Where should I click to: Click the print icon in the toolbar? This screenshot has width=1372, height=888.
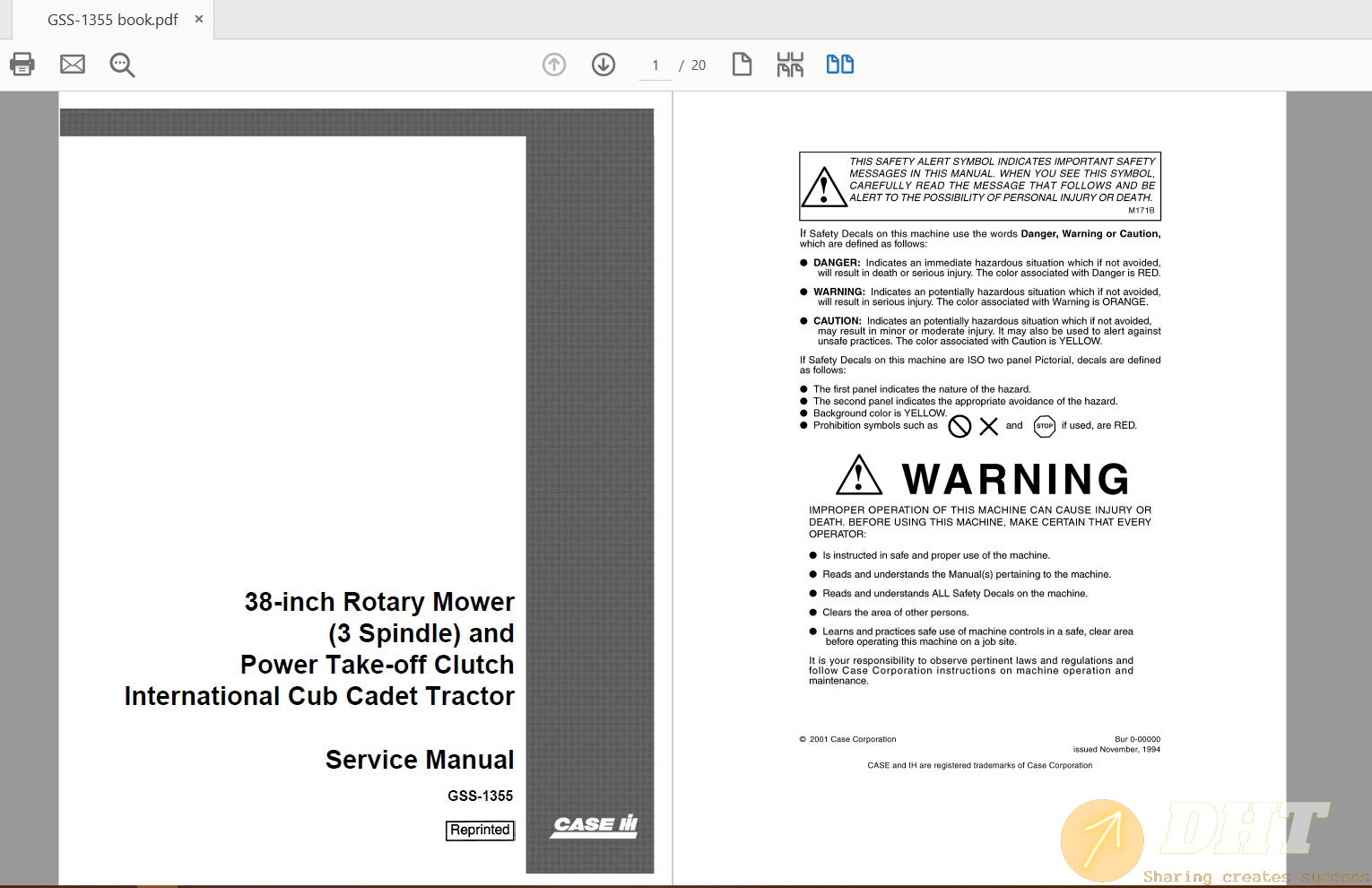pyautogui.click(x=22, y=65)
